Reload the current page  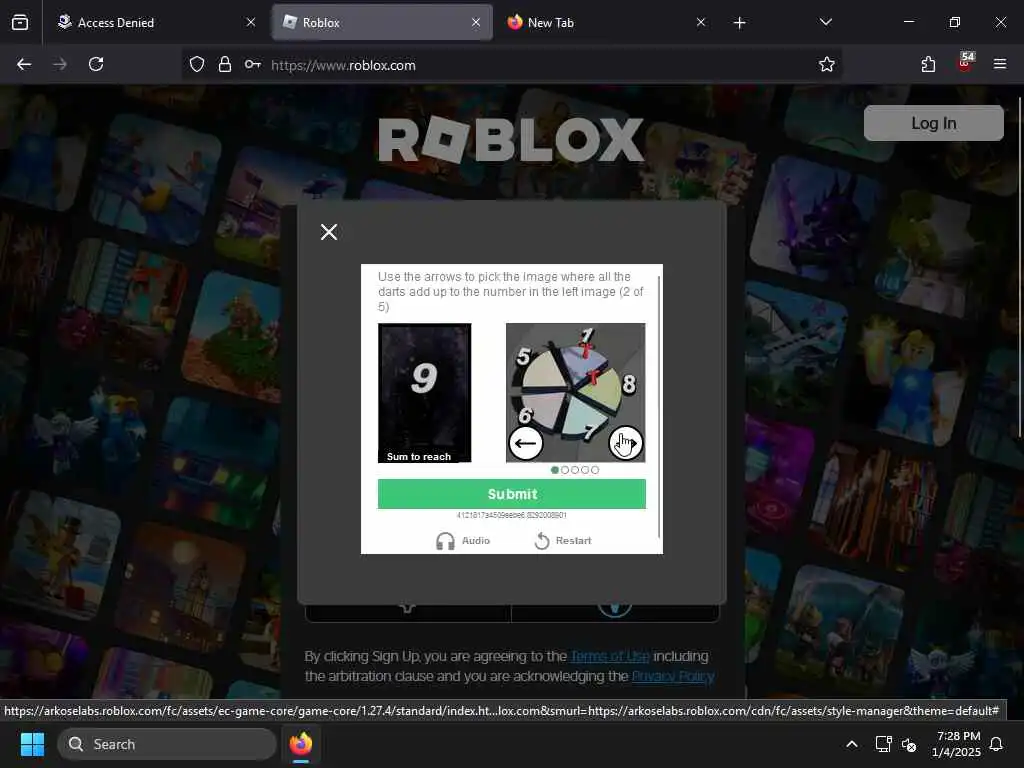pyautogui.click(x=96, y=64)
